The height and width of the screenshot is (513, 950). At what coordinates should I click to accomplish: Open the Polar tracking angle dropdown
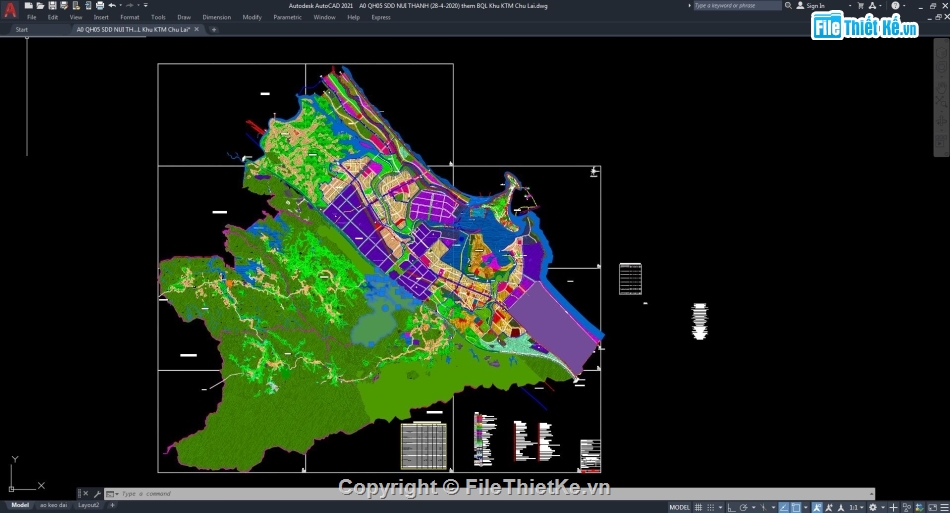(754, 507)
